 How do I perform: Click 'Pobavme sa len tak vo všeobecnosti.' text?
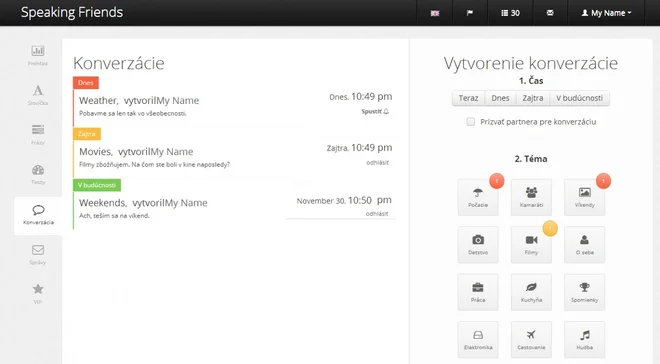click(x=133, y=113)
